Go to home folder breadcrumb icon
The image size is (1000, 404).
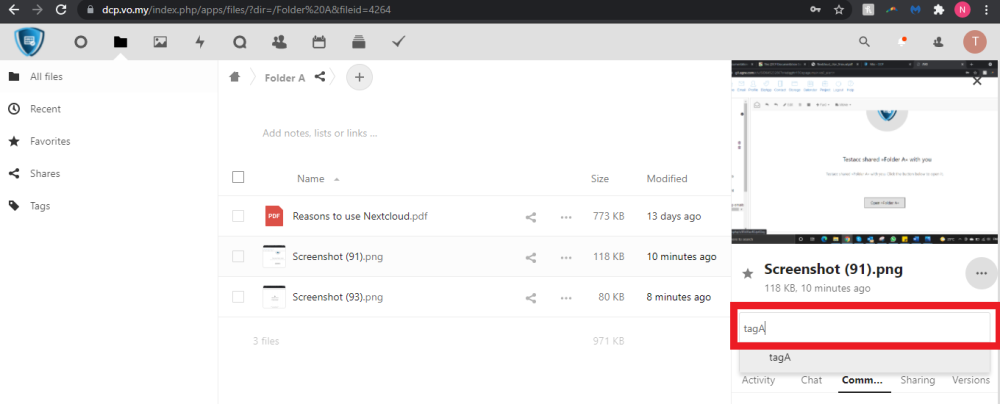click(x=235, y=77)
